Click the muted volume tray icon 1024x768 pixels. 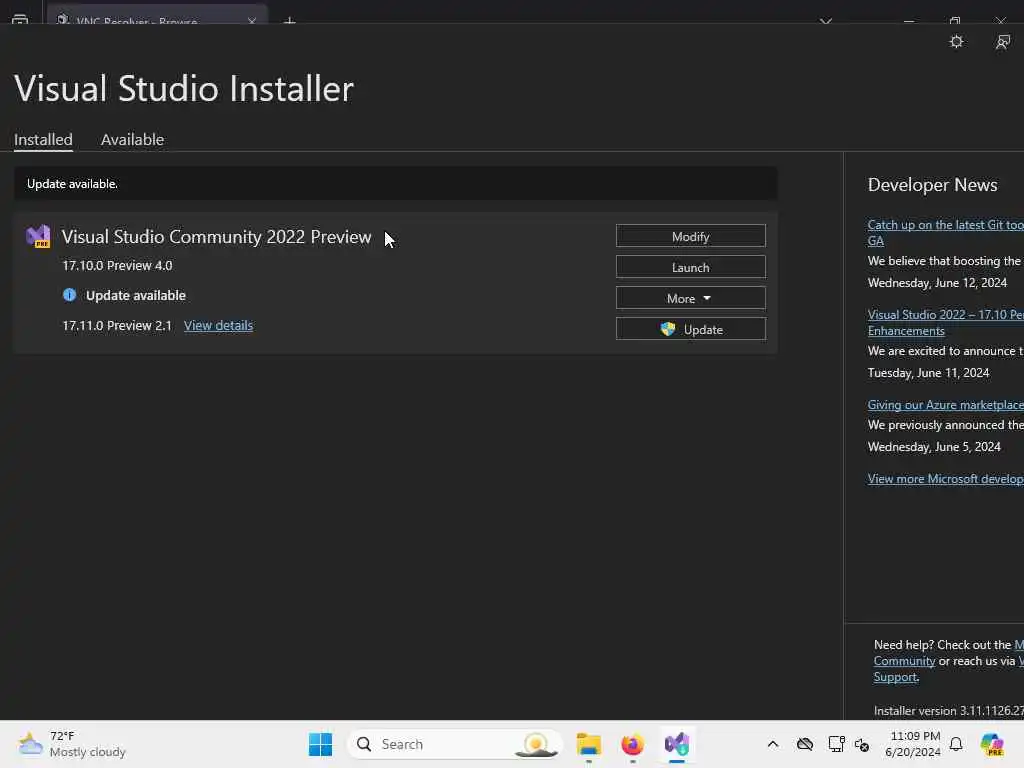[861, 744]
